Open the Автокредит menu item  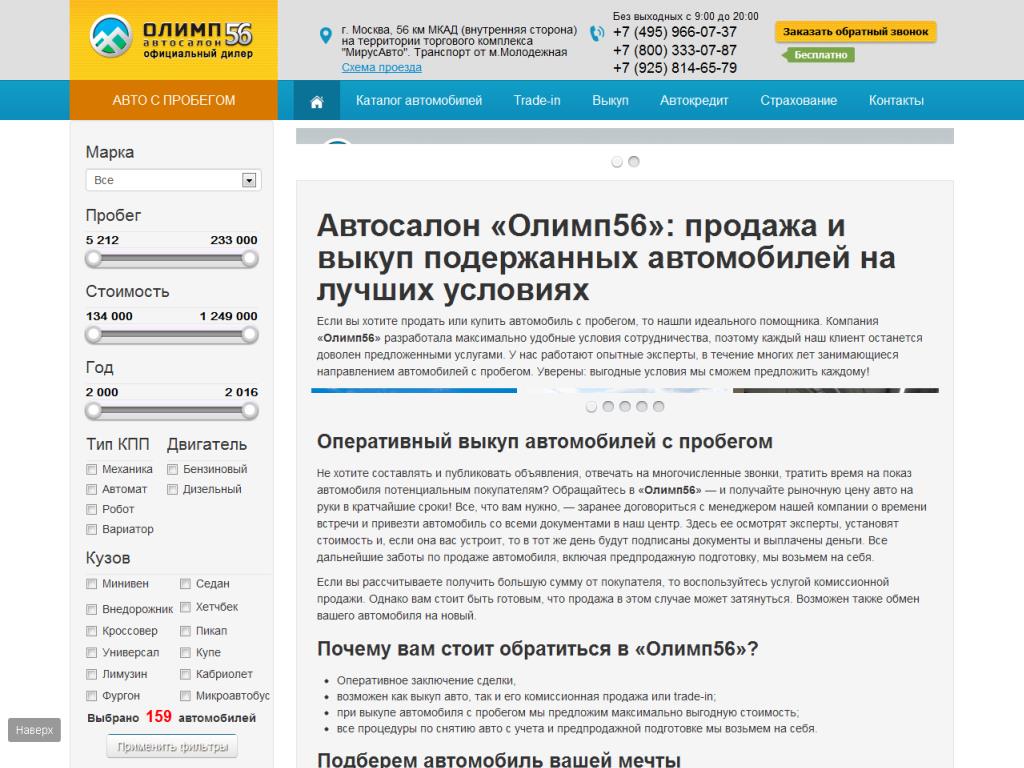(694, 101)
